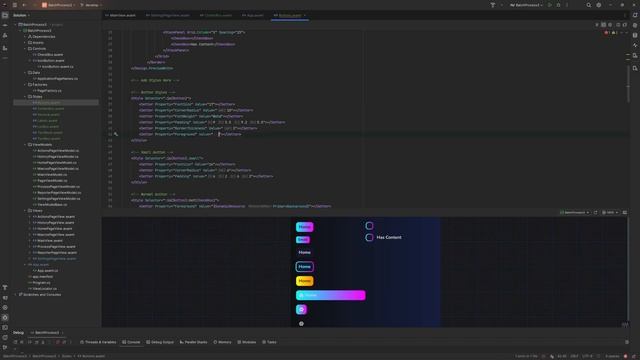Image resolution: width=640 pixels, height=360 pixels.
Task: Select ViewLocator.cs in Solution tree
Action: point(42,289)
